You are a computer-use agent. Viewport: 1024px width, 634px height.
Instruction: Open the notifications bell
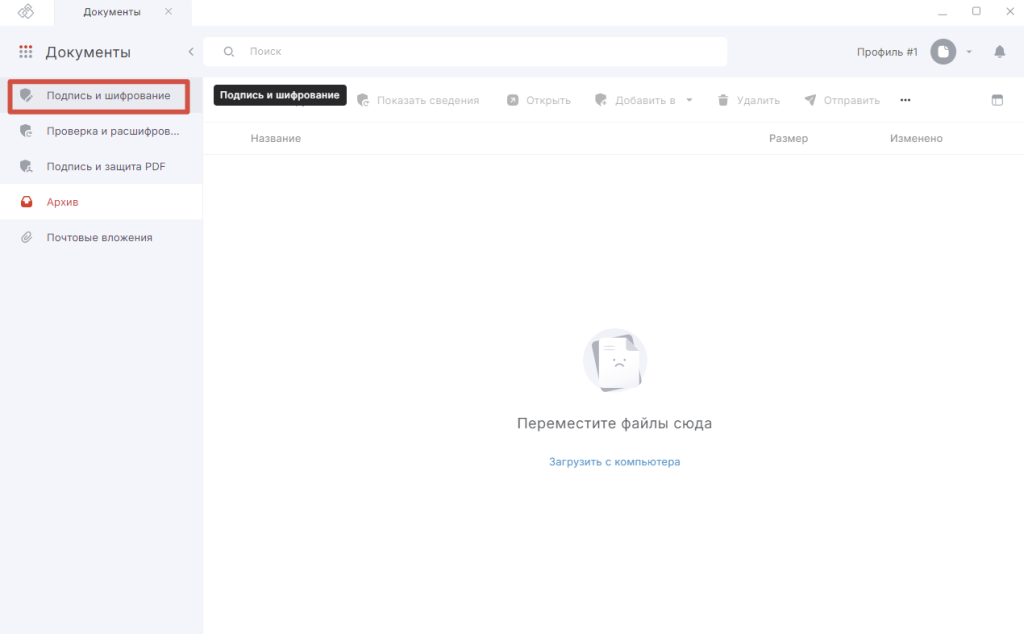[999, 52]
